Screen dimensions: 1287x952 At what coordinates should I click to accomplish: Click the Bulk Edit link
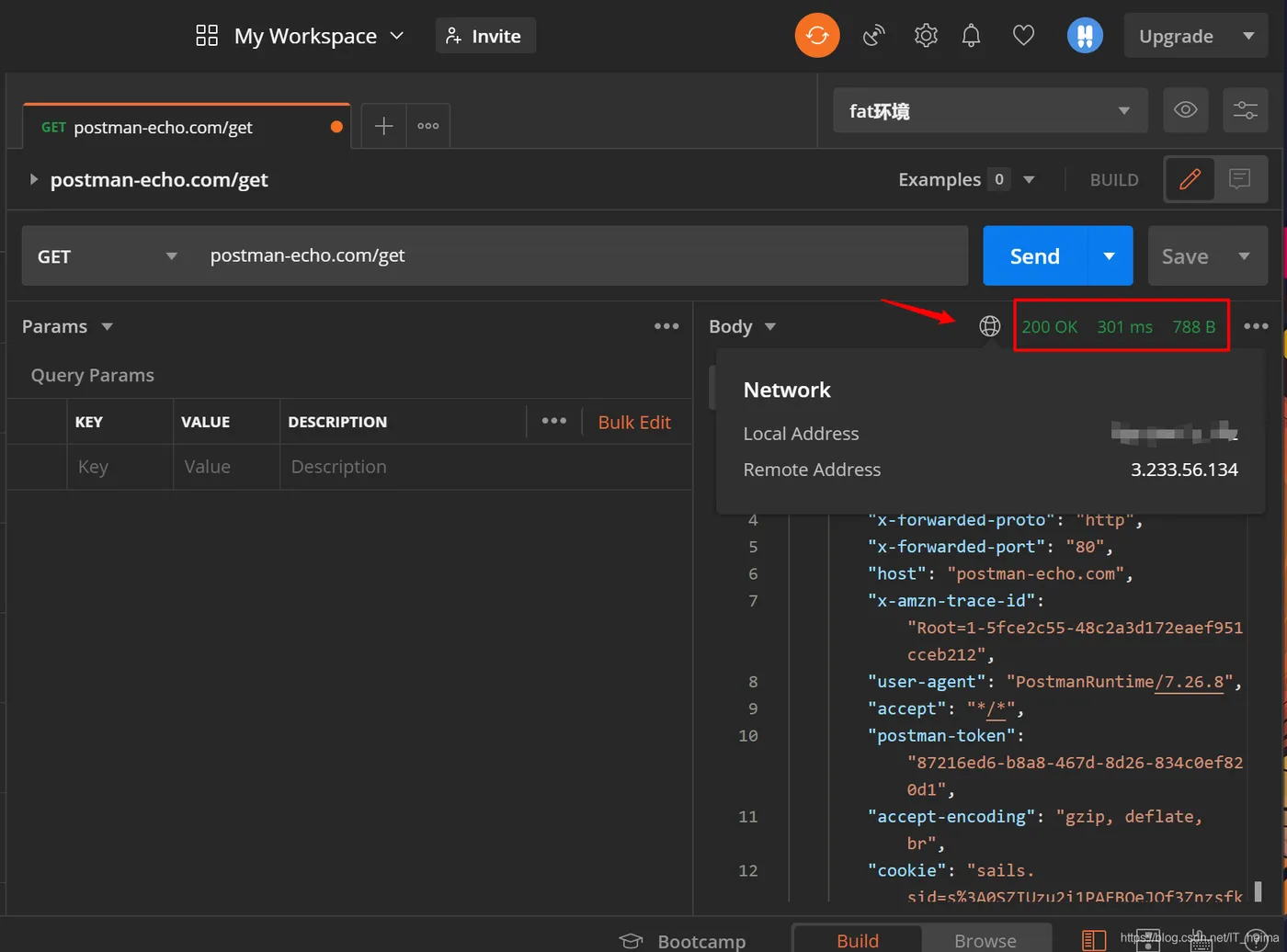click(634, 422)
